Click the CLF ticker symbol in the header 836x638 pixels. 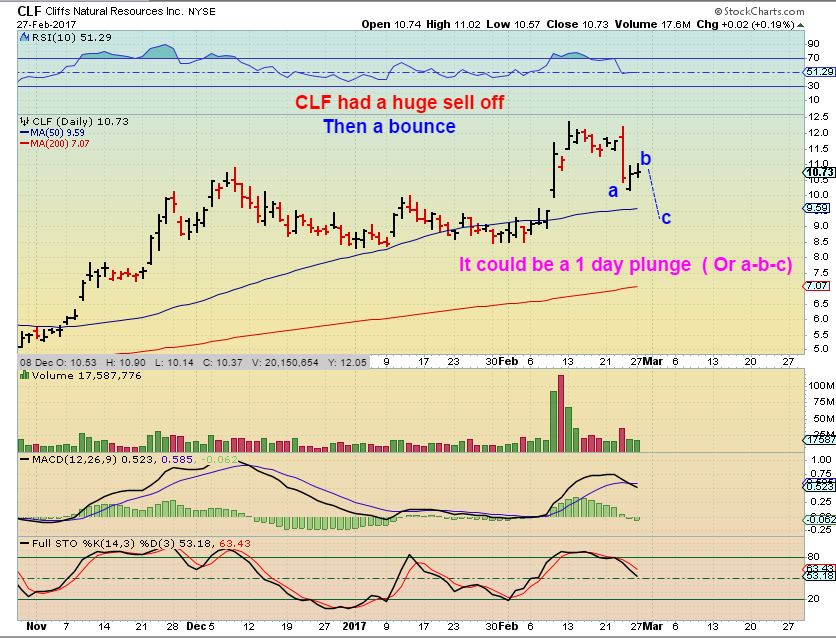29,11
